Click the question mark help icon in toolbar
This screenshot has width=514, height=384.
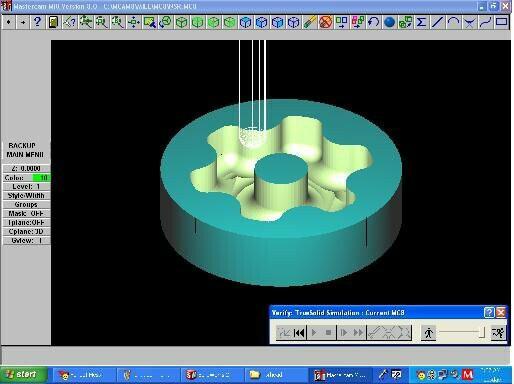click(37, 22)
